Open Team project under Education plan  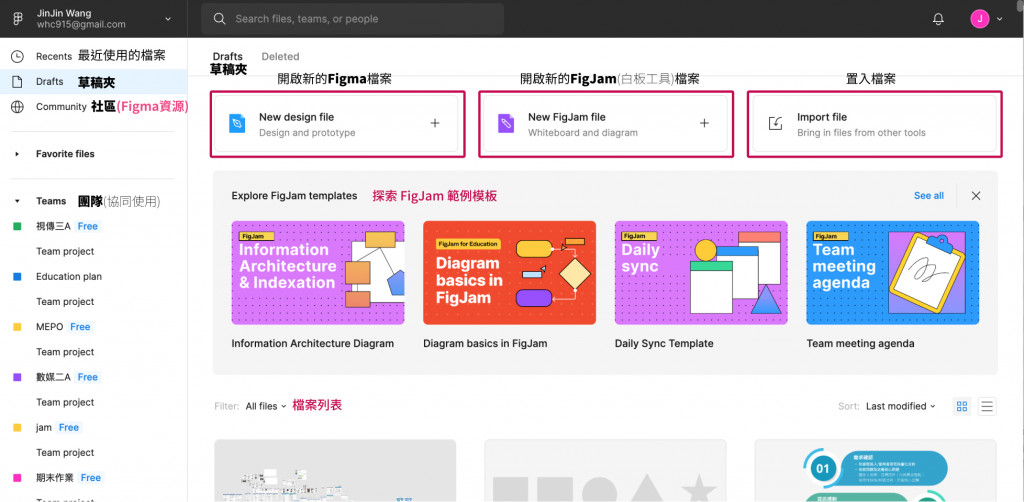tap(65, 302)
